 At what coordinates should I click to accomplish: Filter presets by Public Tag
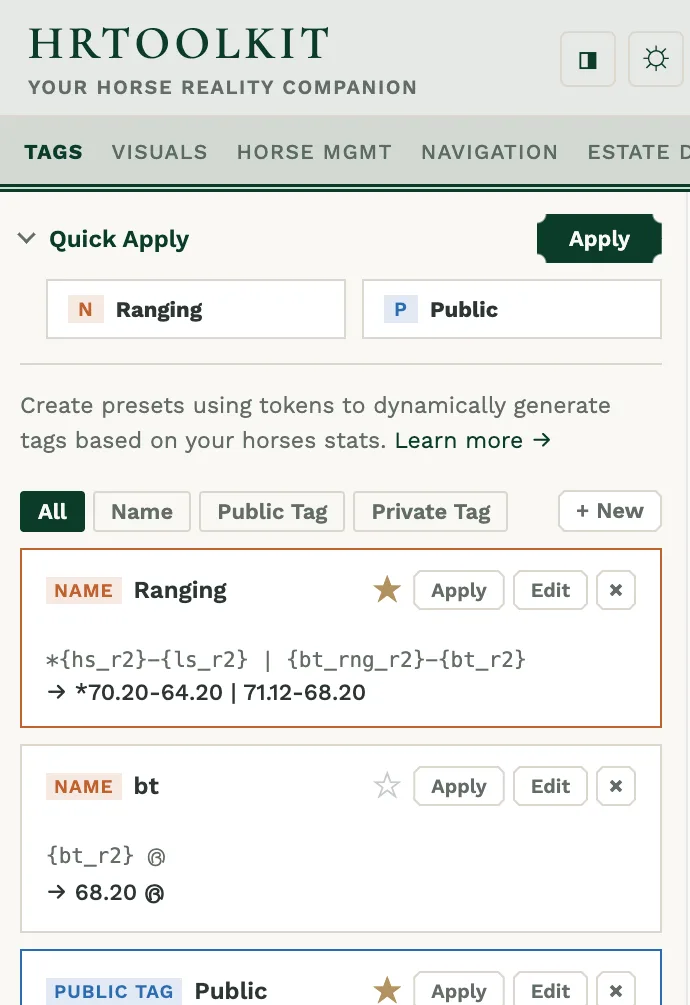coord(272,511)
